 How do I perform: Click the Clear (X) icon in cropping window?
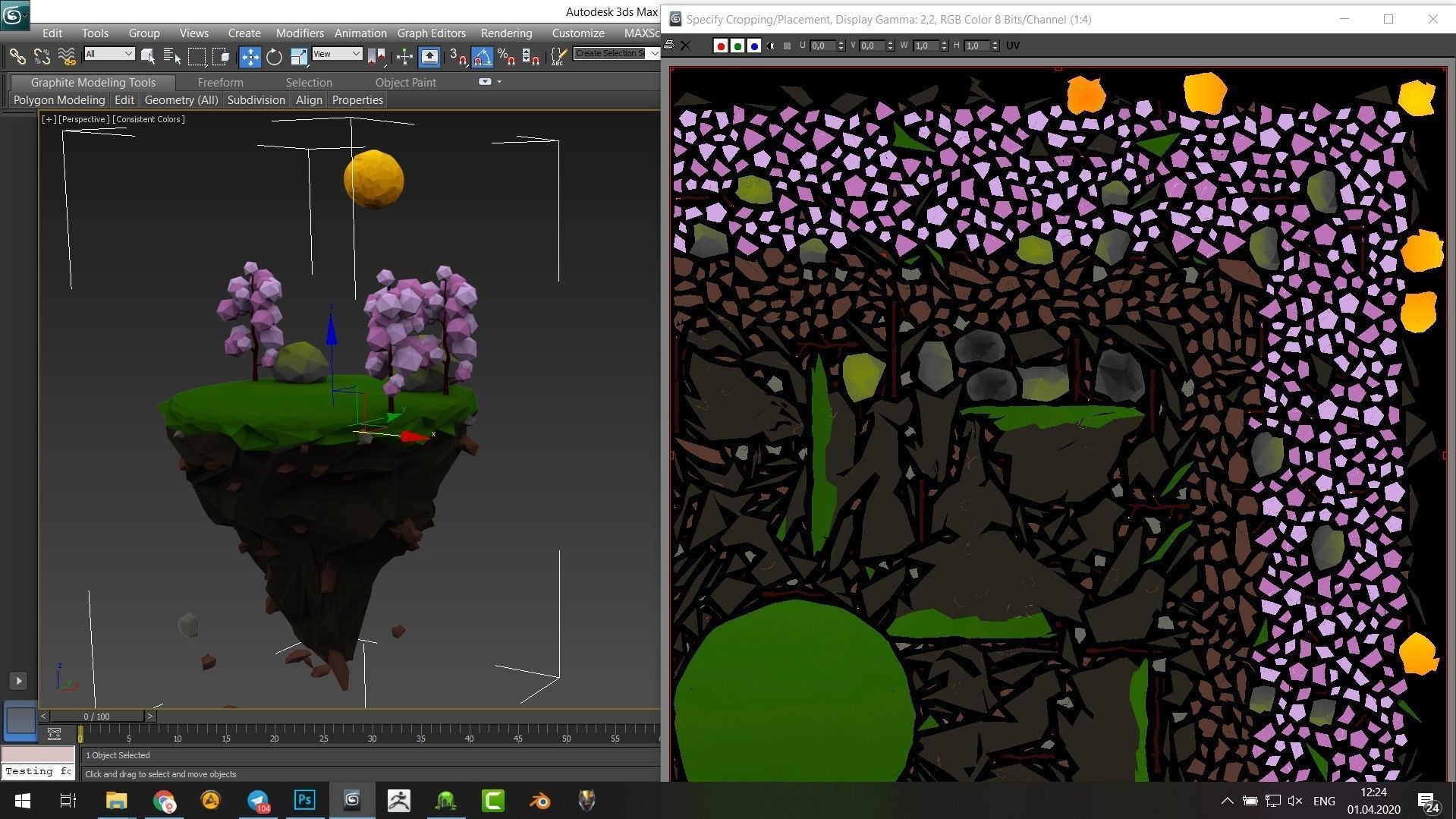(685, 46)
